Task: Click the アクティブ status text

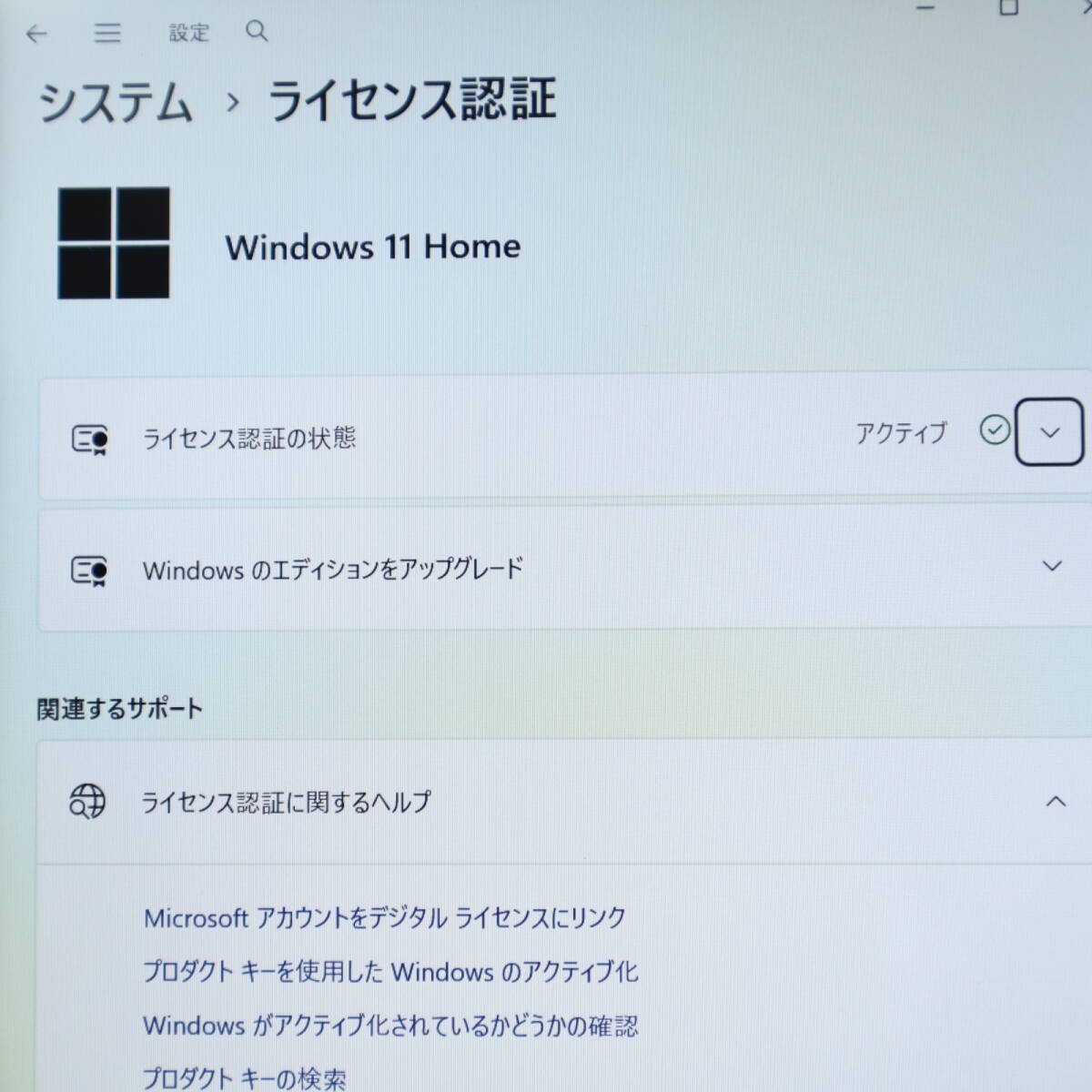Action: [901, 433]
